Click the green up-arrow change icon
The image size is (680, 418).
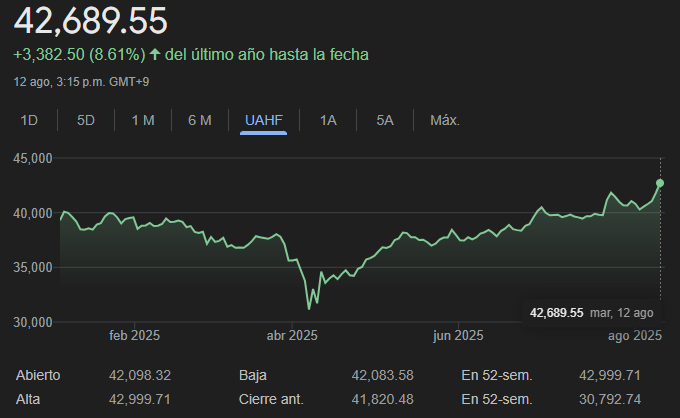coord(155,55)
